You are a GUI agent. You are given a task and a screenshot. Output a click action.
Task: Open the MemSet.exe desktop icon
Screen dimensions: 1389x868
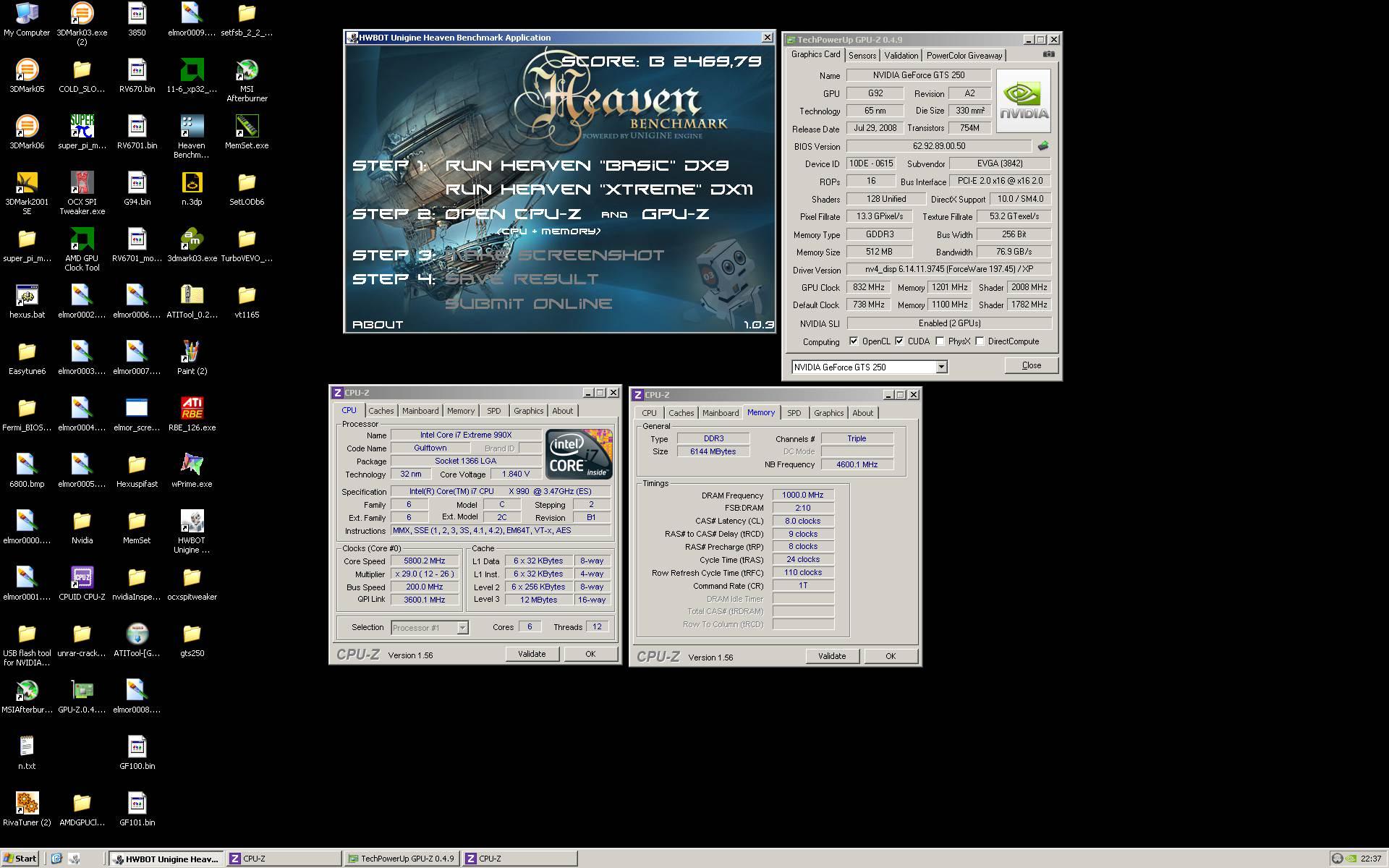pyautogui.click(x=247, y=132)
